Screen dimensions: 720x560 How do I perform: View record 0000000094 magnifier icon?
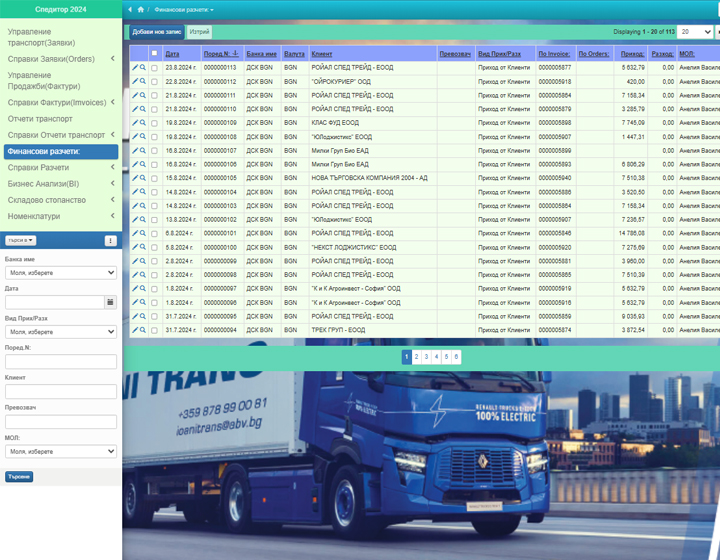pos(143,330)
